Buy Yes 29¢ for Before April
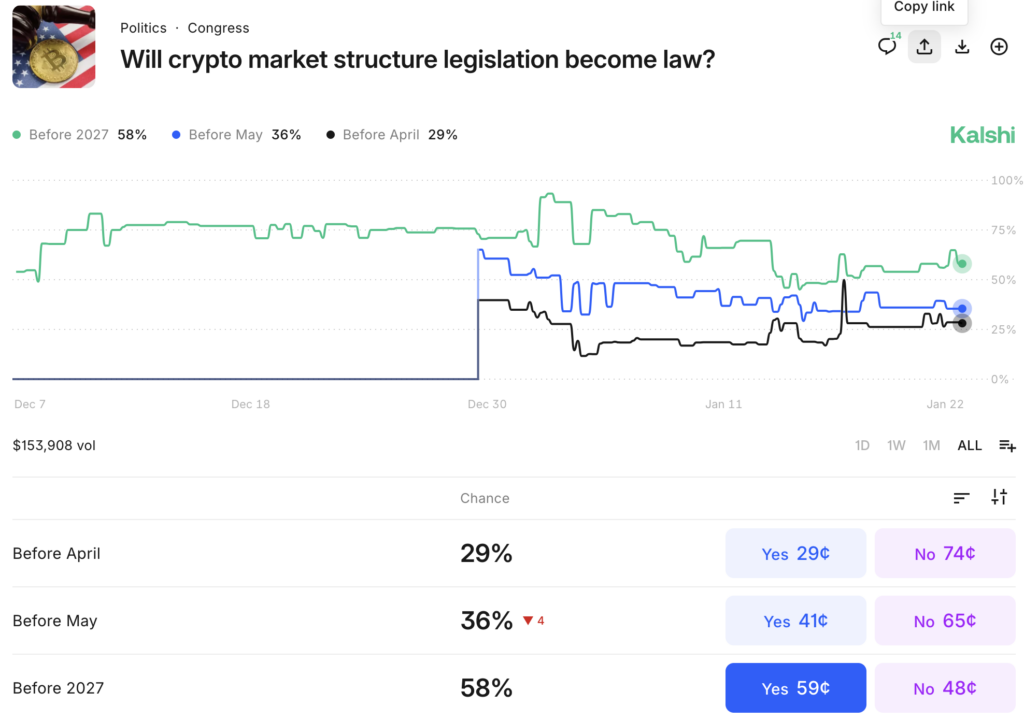Viewport: 1024px width, 721px height. coord(795,553)
